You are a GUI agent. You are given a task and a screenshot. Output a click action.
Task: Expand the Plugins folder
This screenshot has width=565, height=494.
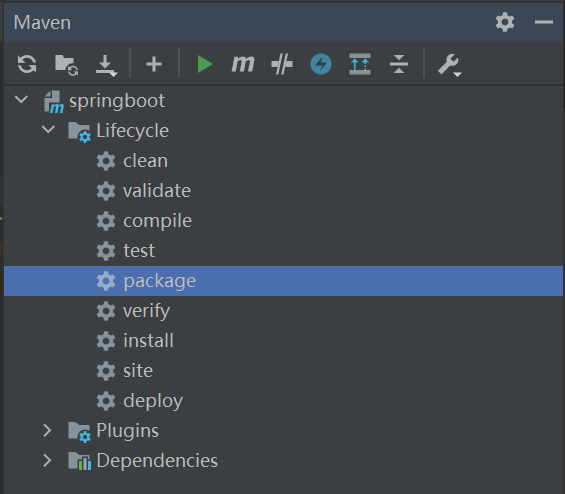click(x=47, y=430)
